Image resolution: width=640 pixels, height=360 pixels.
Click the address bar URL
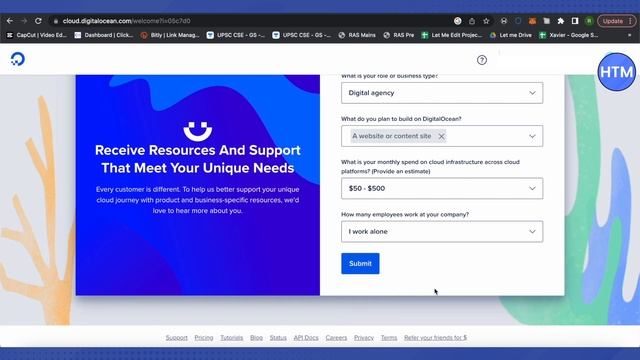(x=127, y=21)
